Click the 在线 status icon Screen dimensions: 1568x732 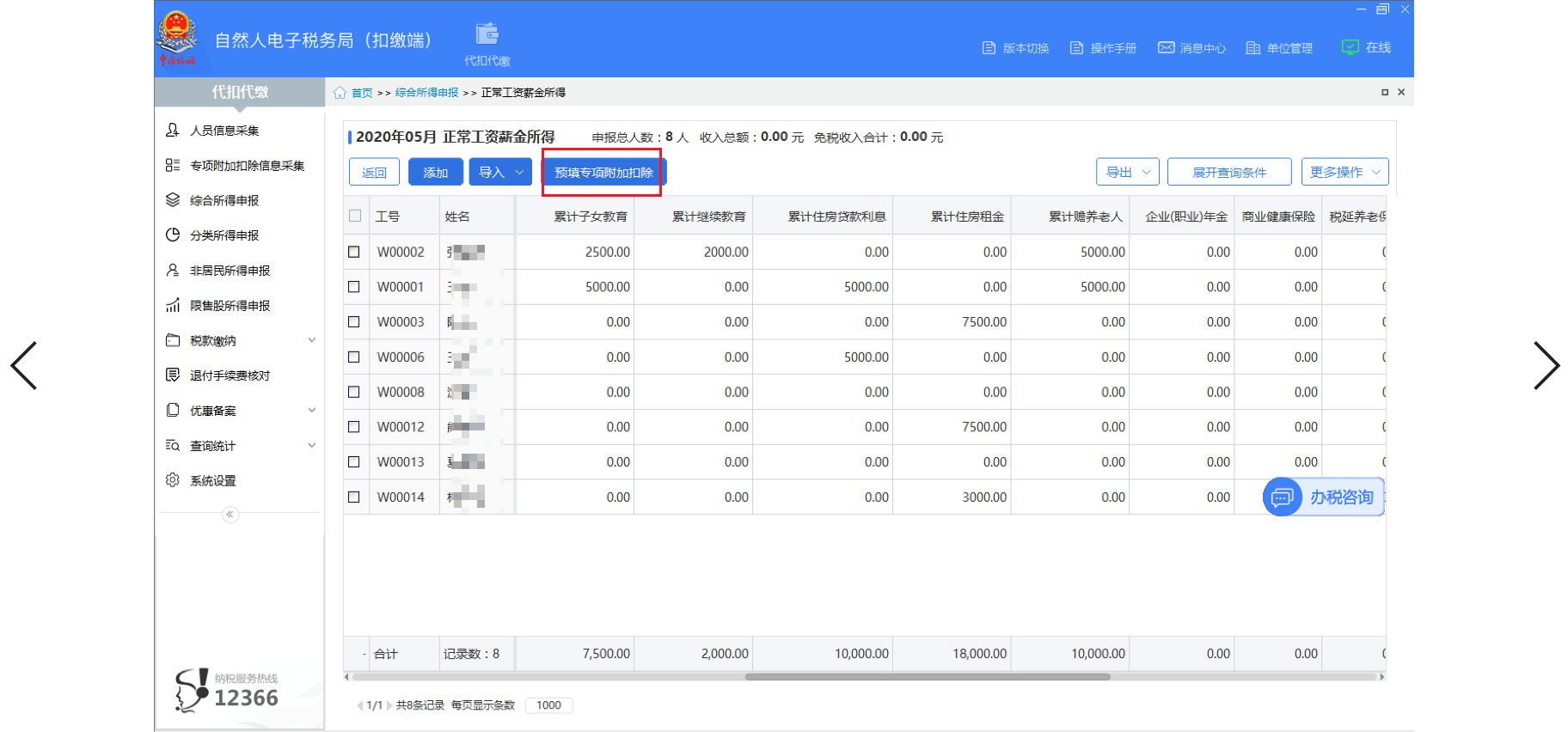tap(1351, 47)
